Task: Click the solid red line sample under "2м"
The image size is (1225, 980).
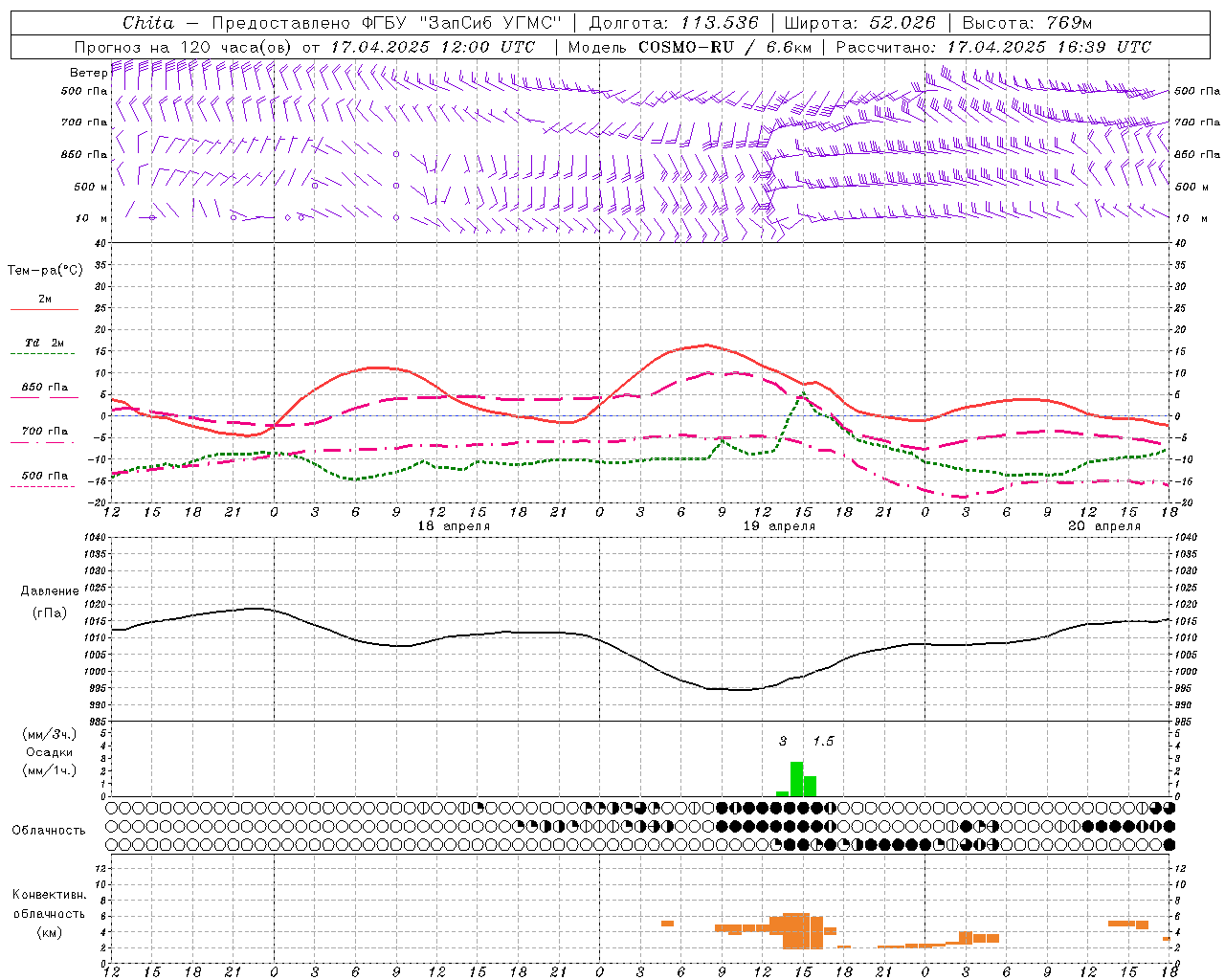Action: [44, 309]
